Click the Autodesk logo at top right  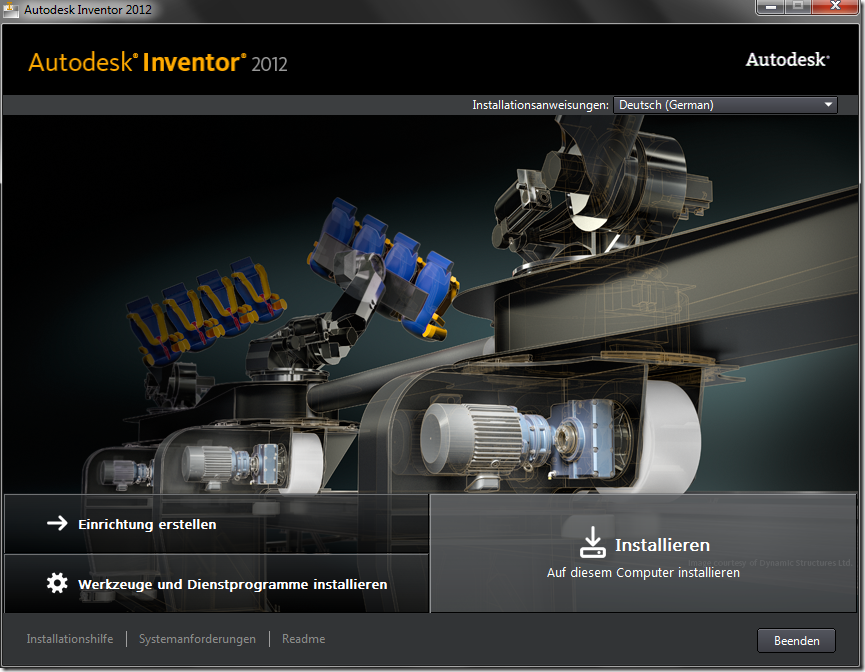(x=787, y=60)
